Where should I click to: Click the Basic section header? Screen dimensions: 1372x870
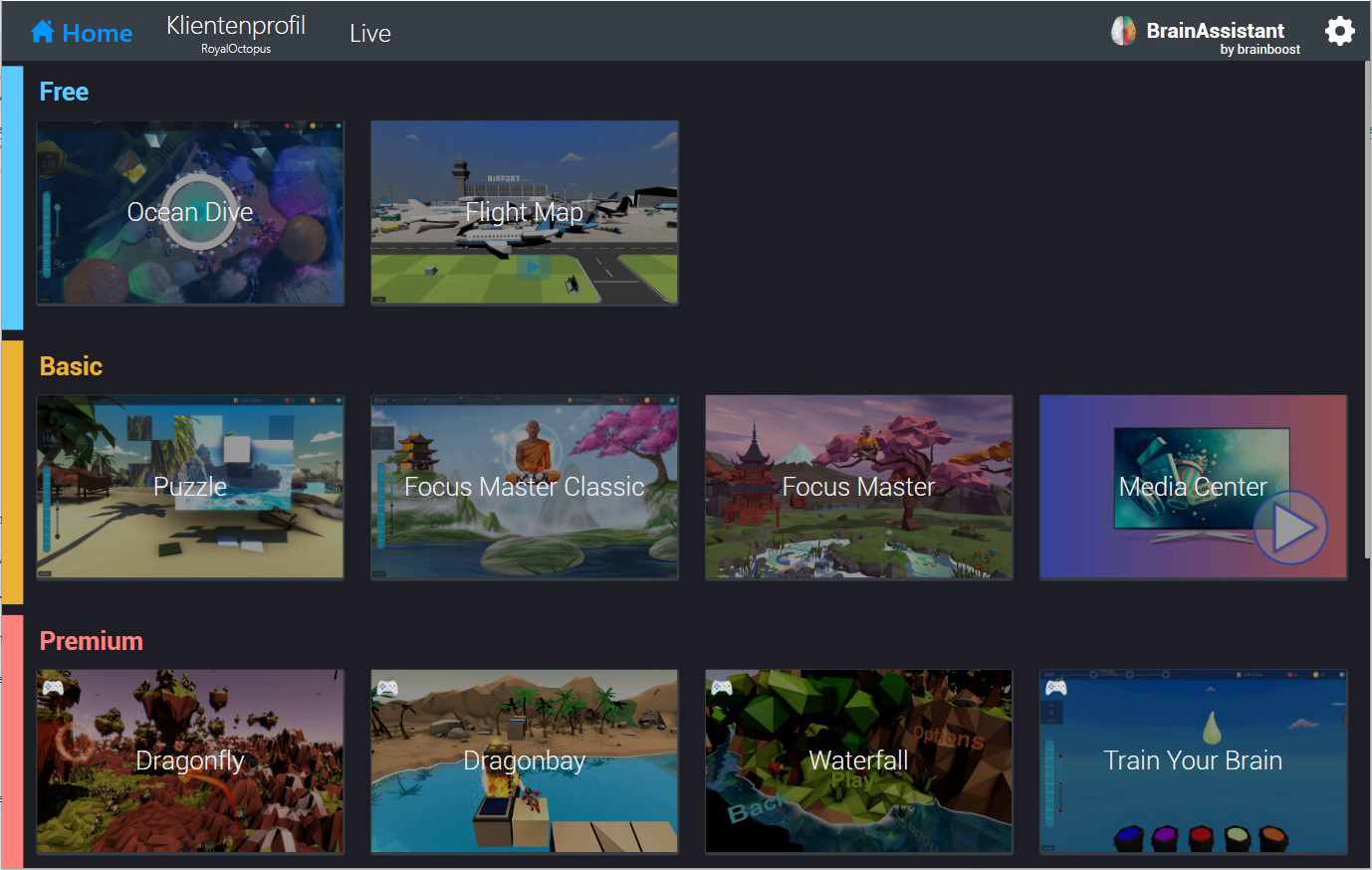pos(71,365)
